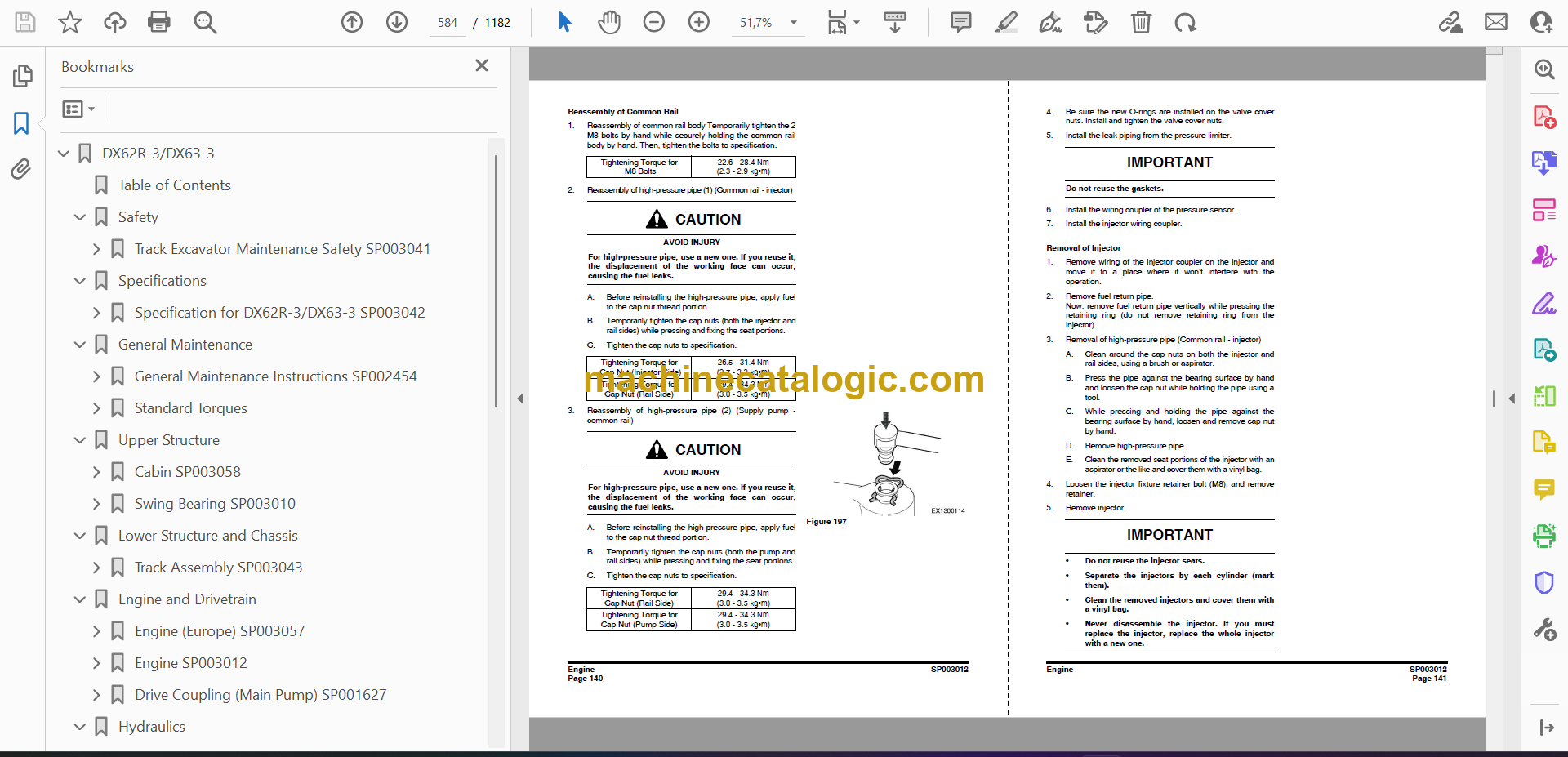Open the account sign-in icon
The image size is (1568, 757).
(x=1541, y=22)
